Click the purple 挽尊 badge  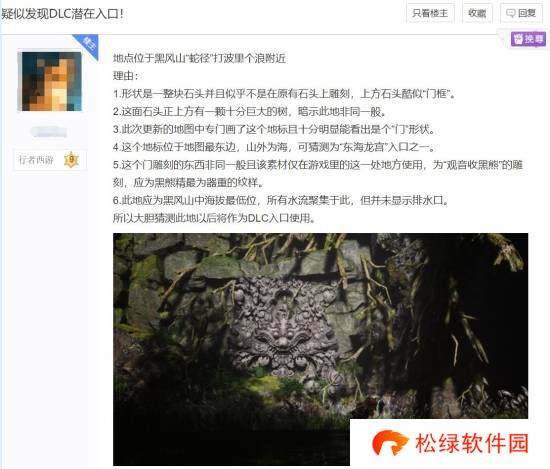click(528, 39)
